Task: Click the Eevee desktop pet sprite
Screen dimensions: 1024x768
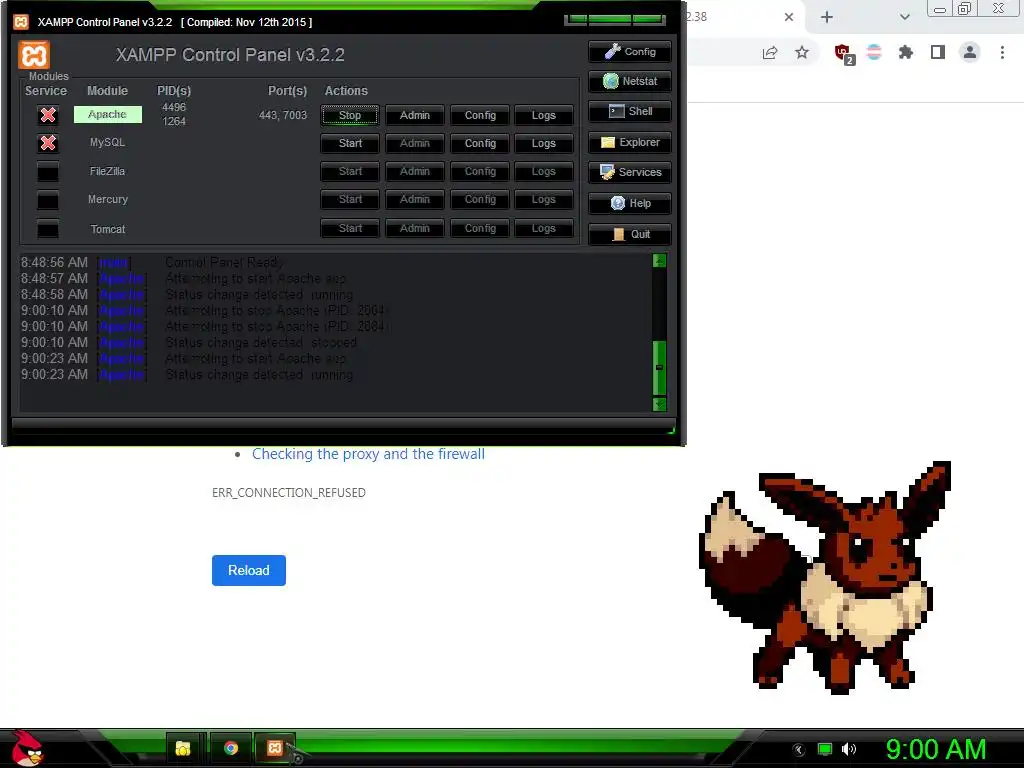Action: [825, 577]
